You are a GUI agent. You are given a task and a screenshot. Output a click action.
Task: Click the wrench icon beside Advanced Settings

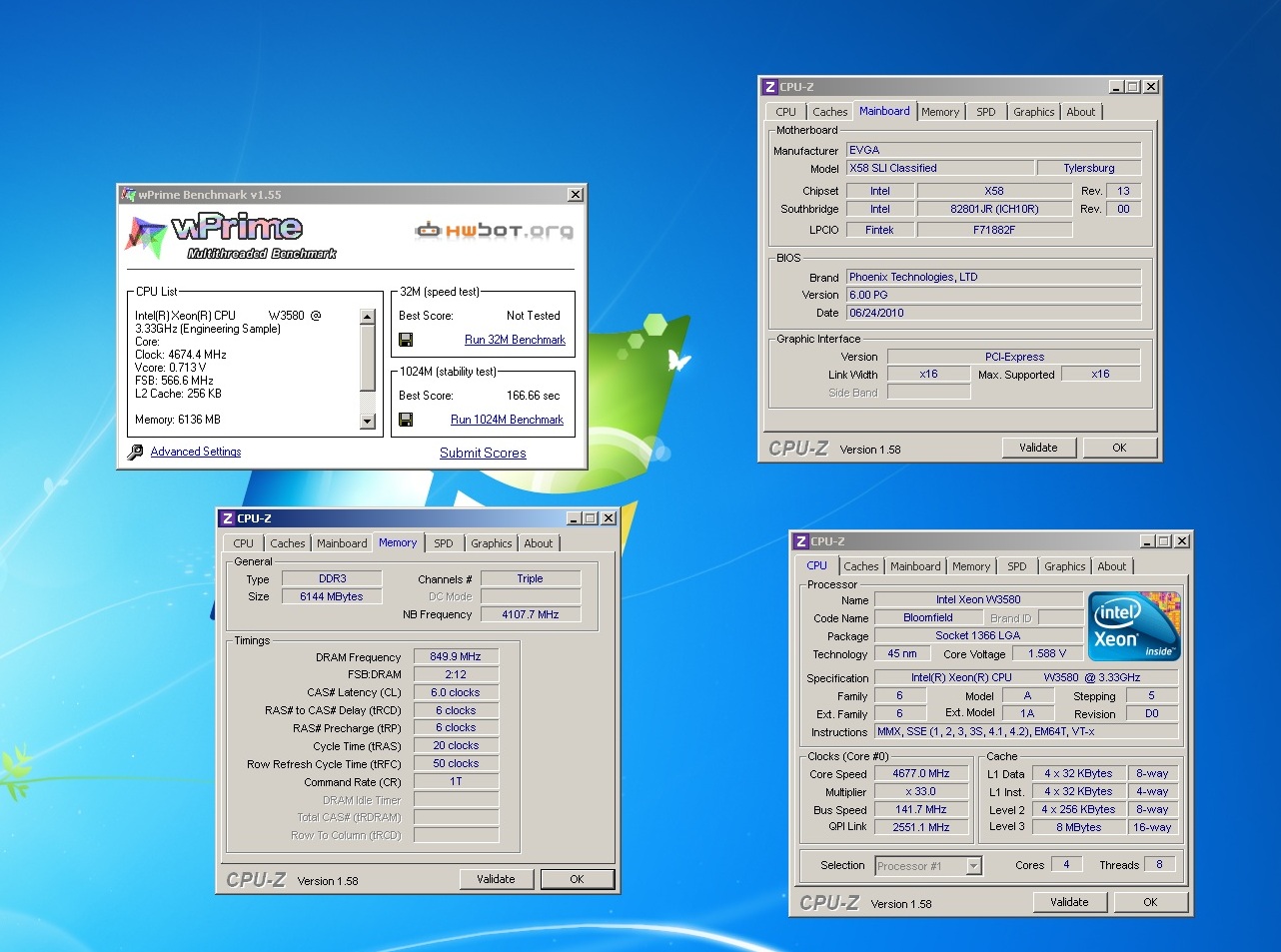(135, 453)
